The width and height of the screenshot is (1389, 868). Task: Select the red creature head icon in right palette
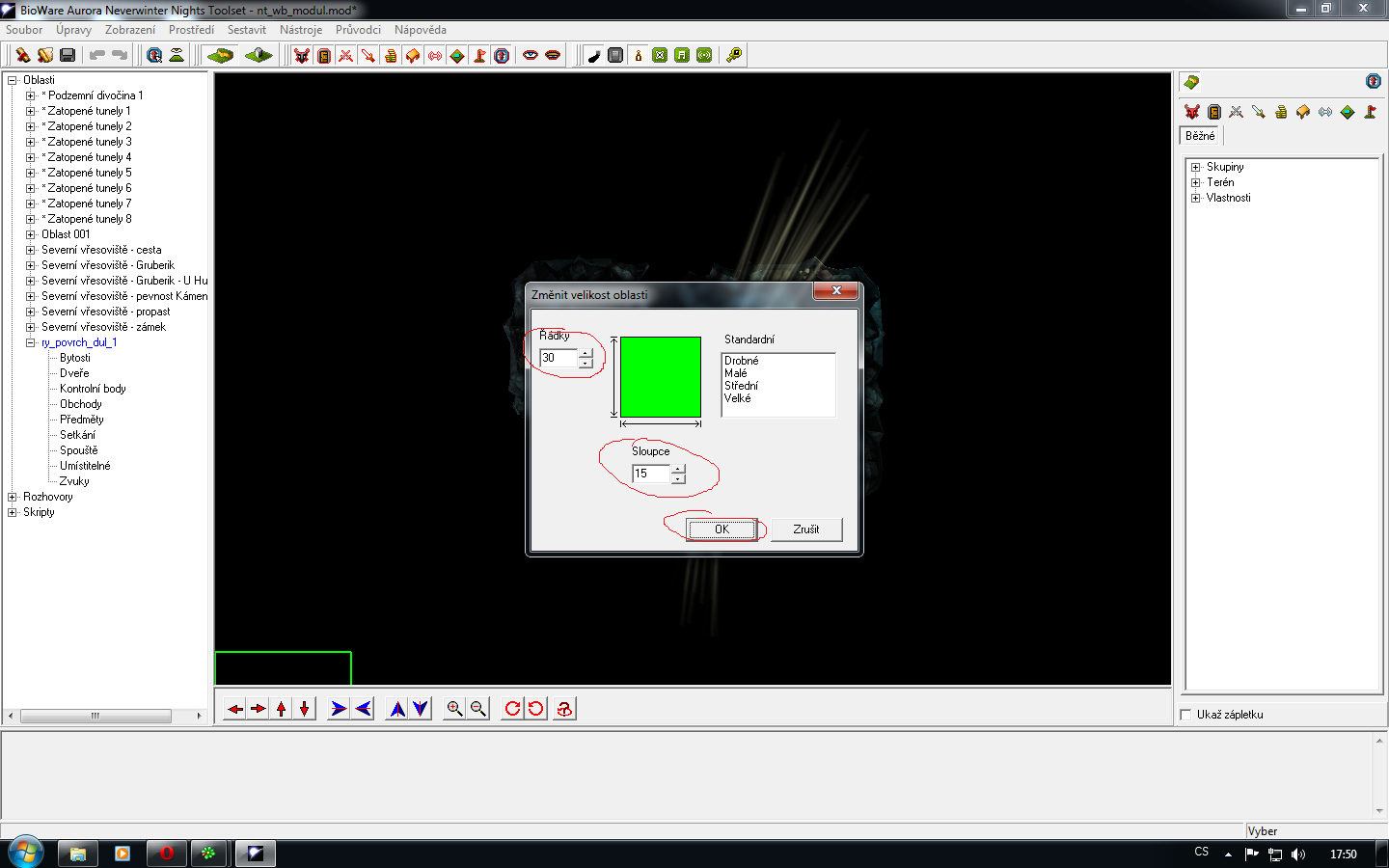pyautogui.click(x=1192, y=112)
